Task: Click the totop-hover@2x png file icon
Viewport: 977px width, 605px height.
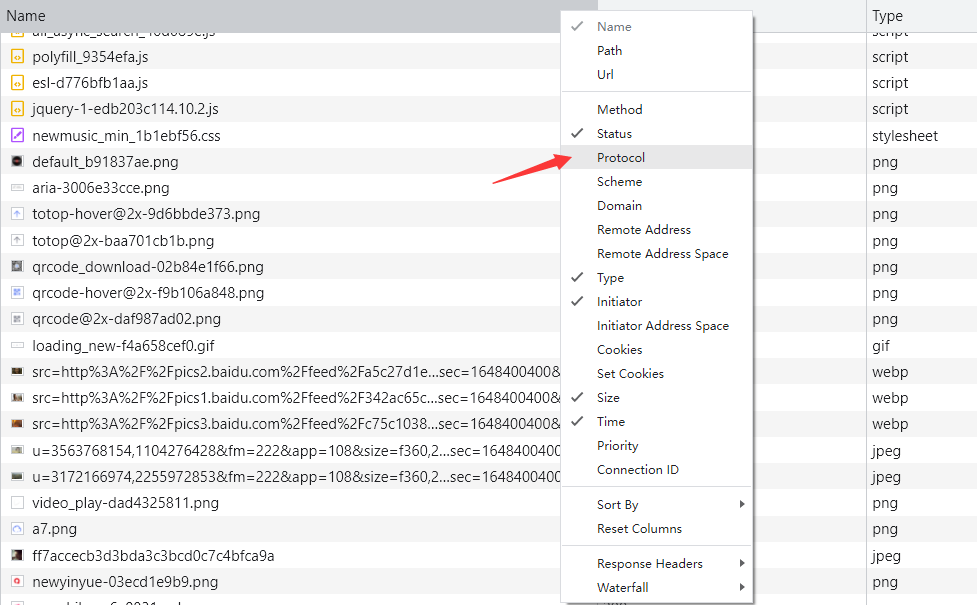Action: (17, 214)
